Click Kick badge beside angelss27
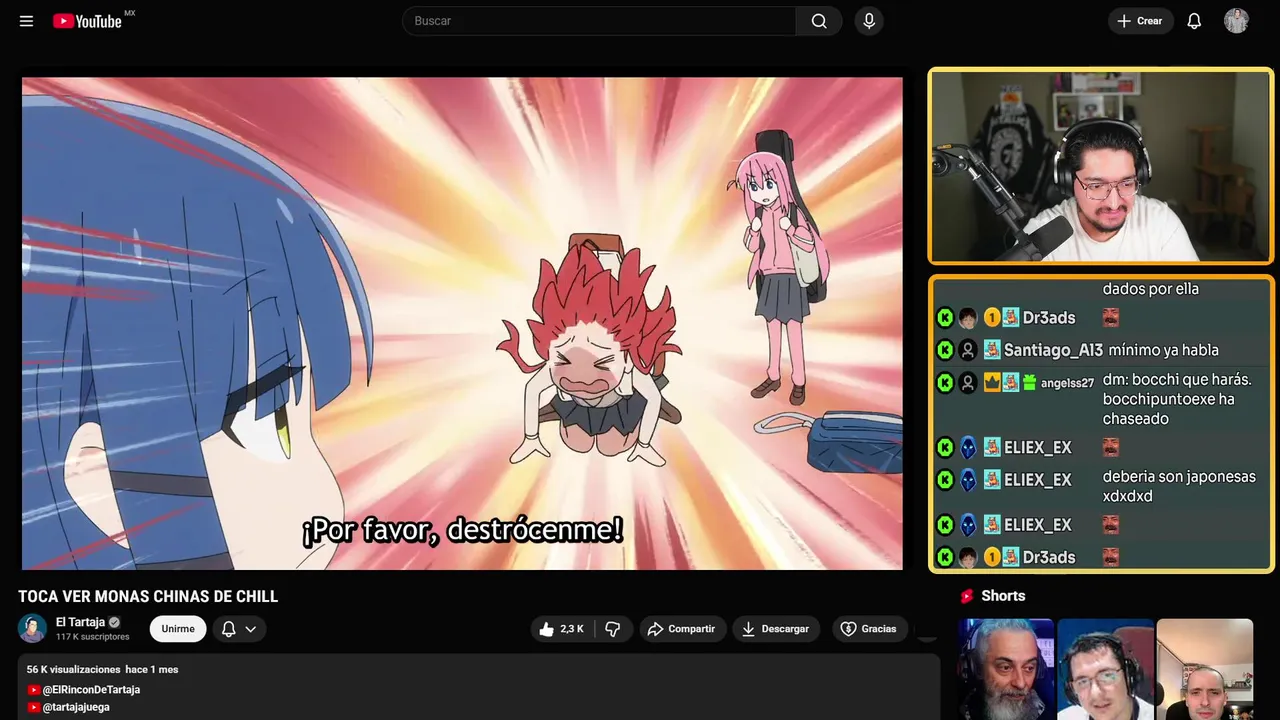The height and width of the screenshot is (720, 1280). (x=945, y=382)
